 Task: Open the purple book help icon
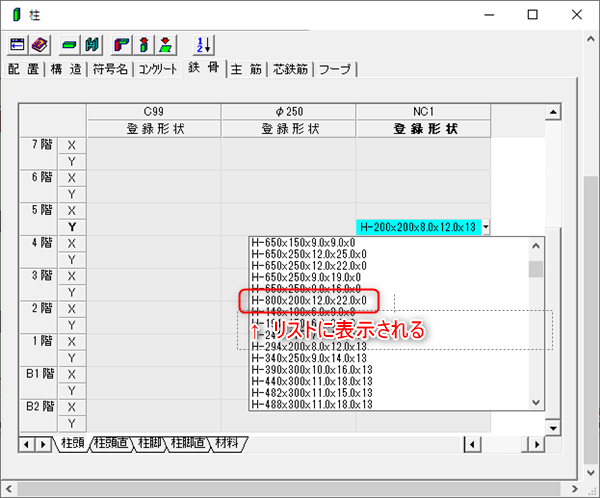[39, 45]
